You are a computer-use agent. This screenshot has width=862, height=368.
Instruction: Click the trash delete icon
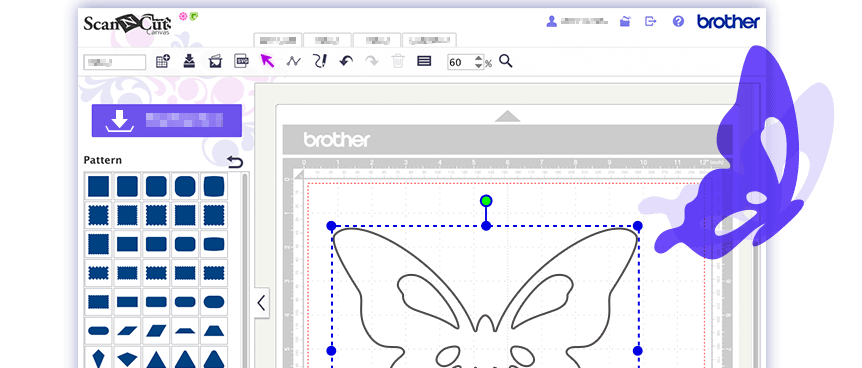[398, 61]
